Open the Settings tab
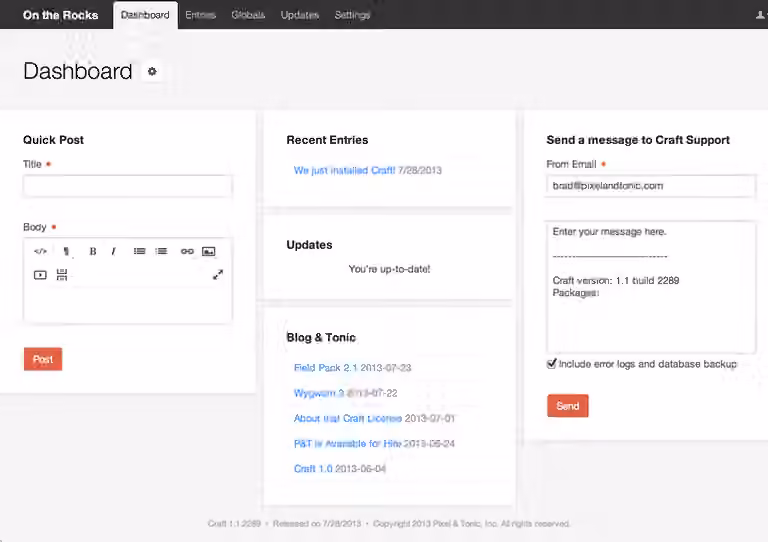Viewport: 768px width, 542px height. (x=352, y=15)
